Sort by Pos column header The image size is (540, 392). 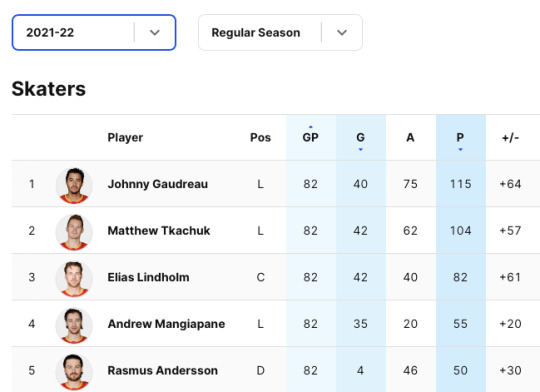[260, 137]
